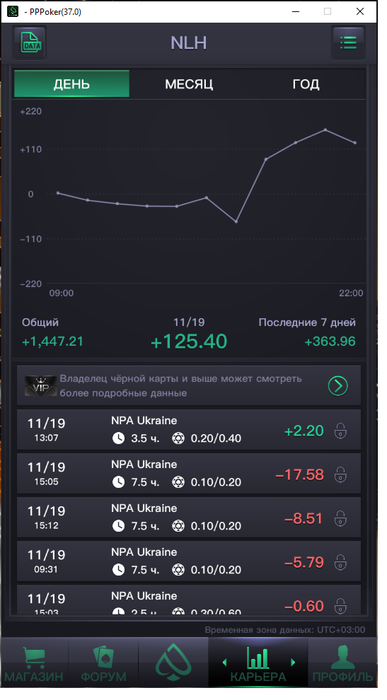Open the green list menu icon

348,43
